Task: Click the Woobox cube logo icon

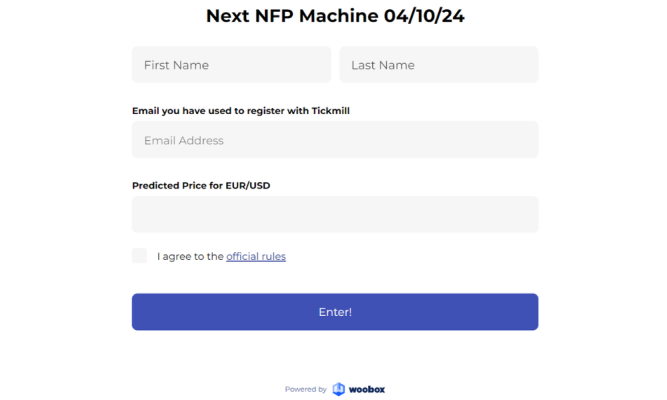Action: coord(339,389)
